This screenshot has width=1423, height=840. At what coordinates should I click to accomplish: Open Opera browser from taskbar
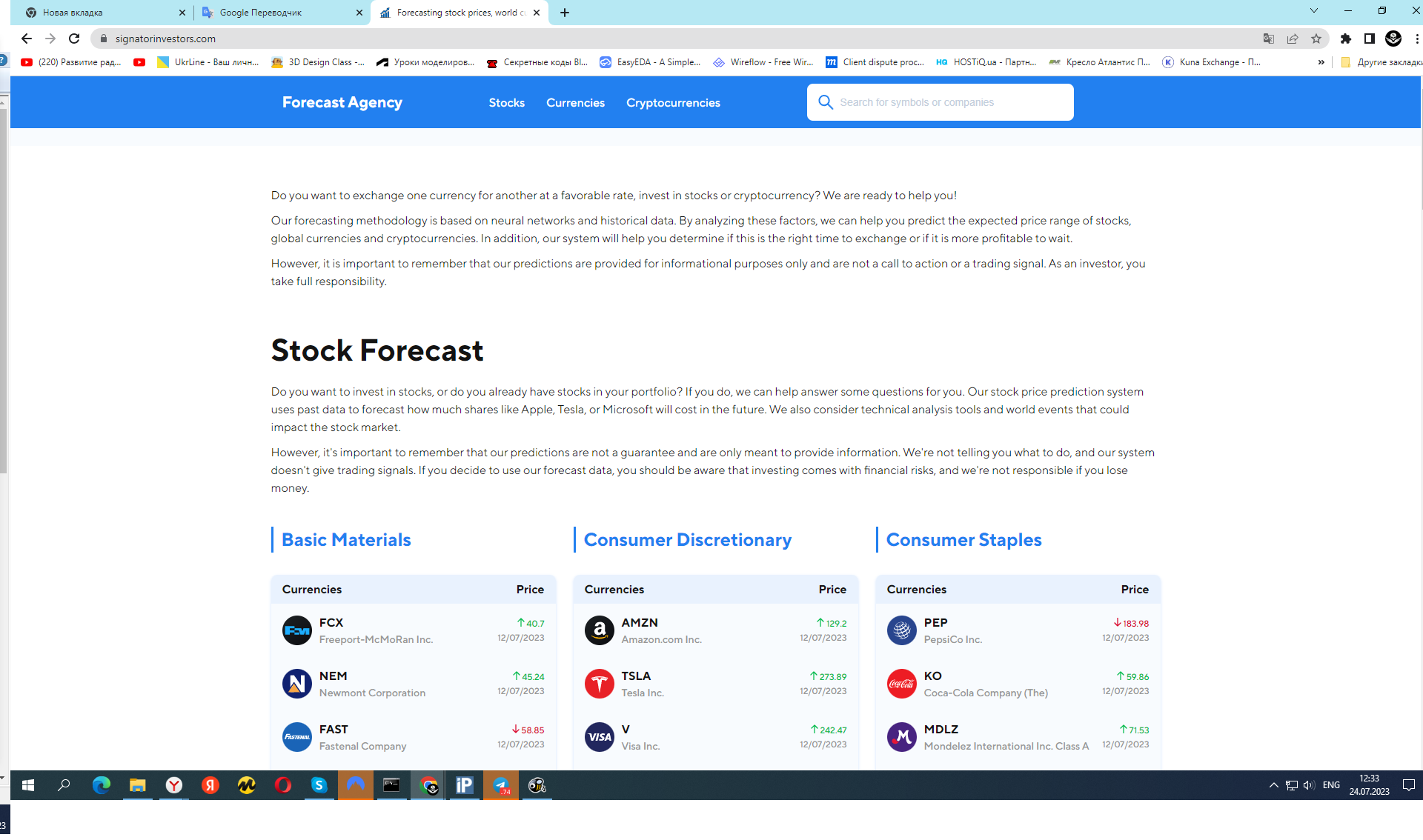pyautogui.click(x=282, y=785)
